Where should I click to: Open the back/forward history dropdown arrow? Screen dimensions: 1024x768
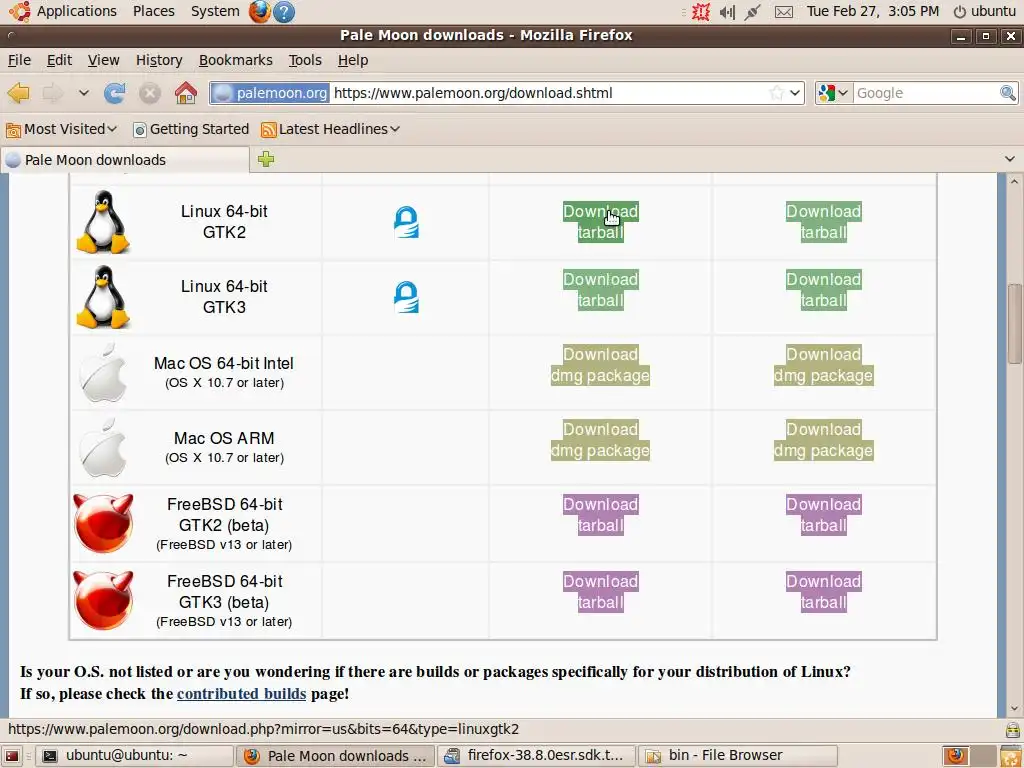[84, 93]
